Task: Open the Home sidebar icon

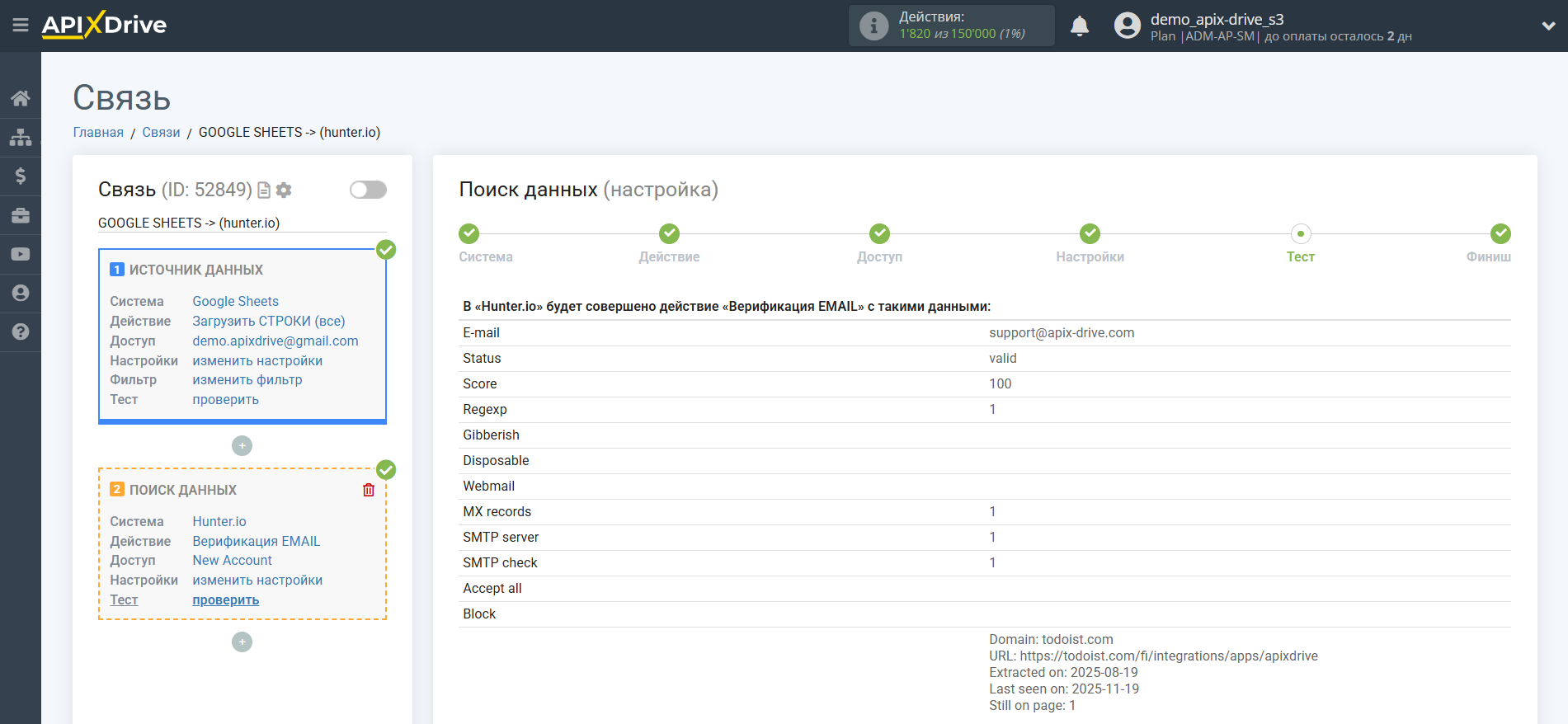Action: tap(21, 98)
